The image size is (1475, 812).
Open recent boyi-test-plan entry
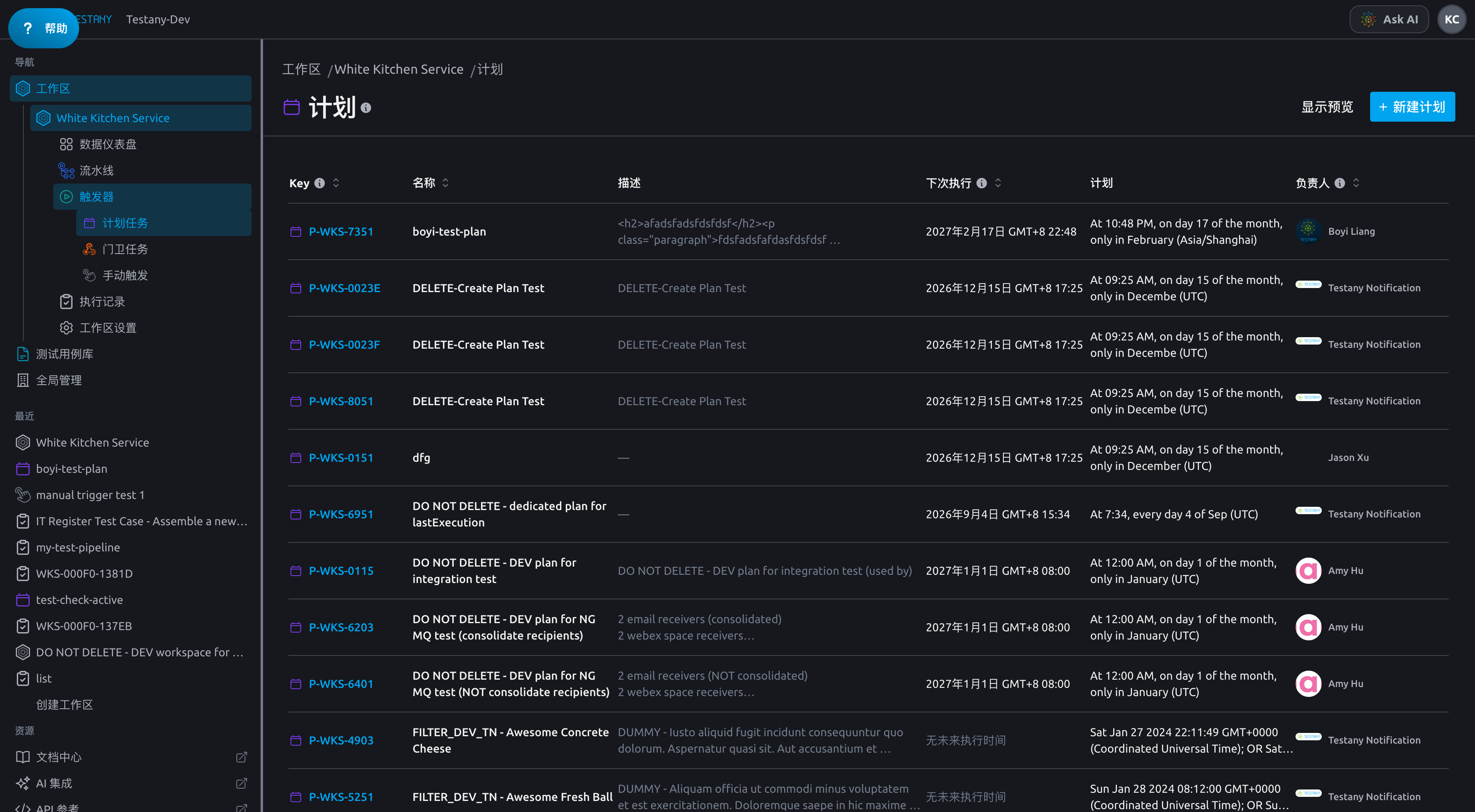coord(131,469)
